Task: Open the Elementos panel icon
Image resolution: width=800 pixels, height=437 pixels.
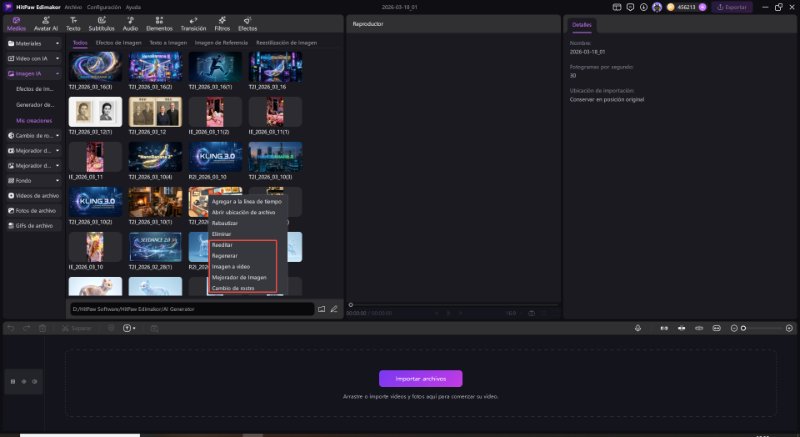Action: (159, 24)
